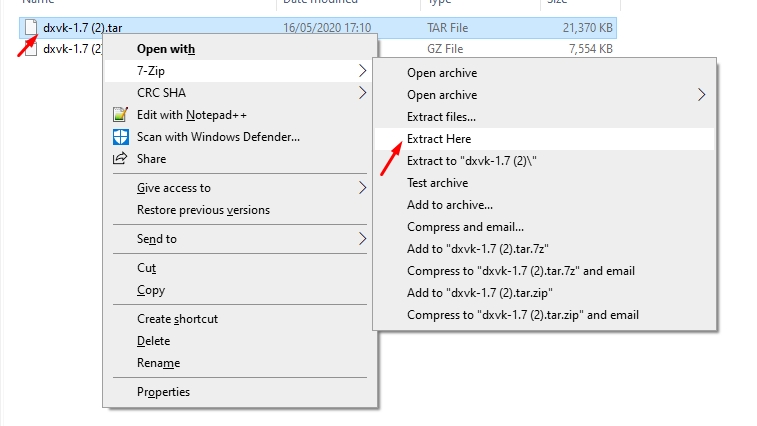
Task: Click the dxvk-1.7 (2).tar file icon
Action: pyautogui.click(x=30, y=28)
